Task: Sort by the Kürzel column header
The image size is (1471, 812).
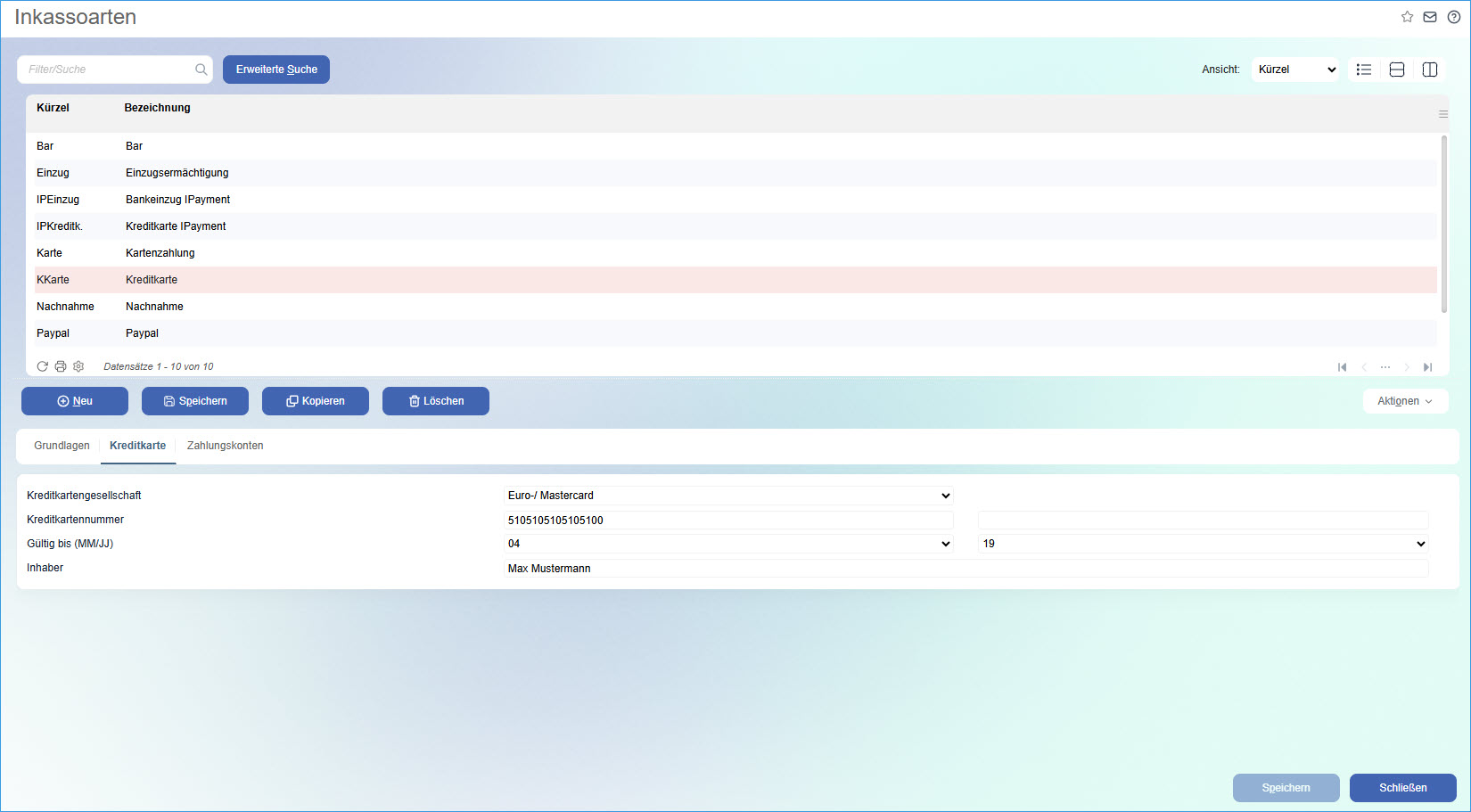Action: (53, 108)
